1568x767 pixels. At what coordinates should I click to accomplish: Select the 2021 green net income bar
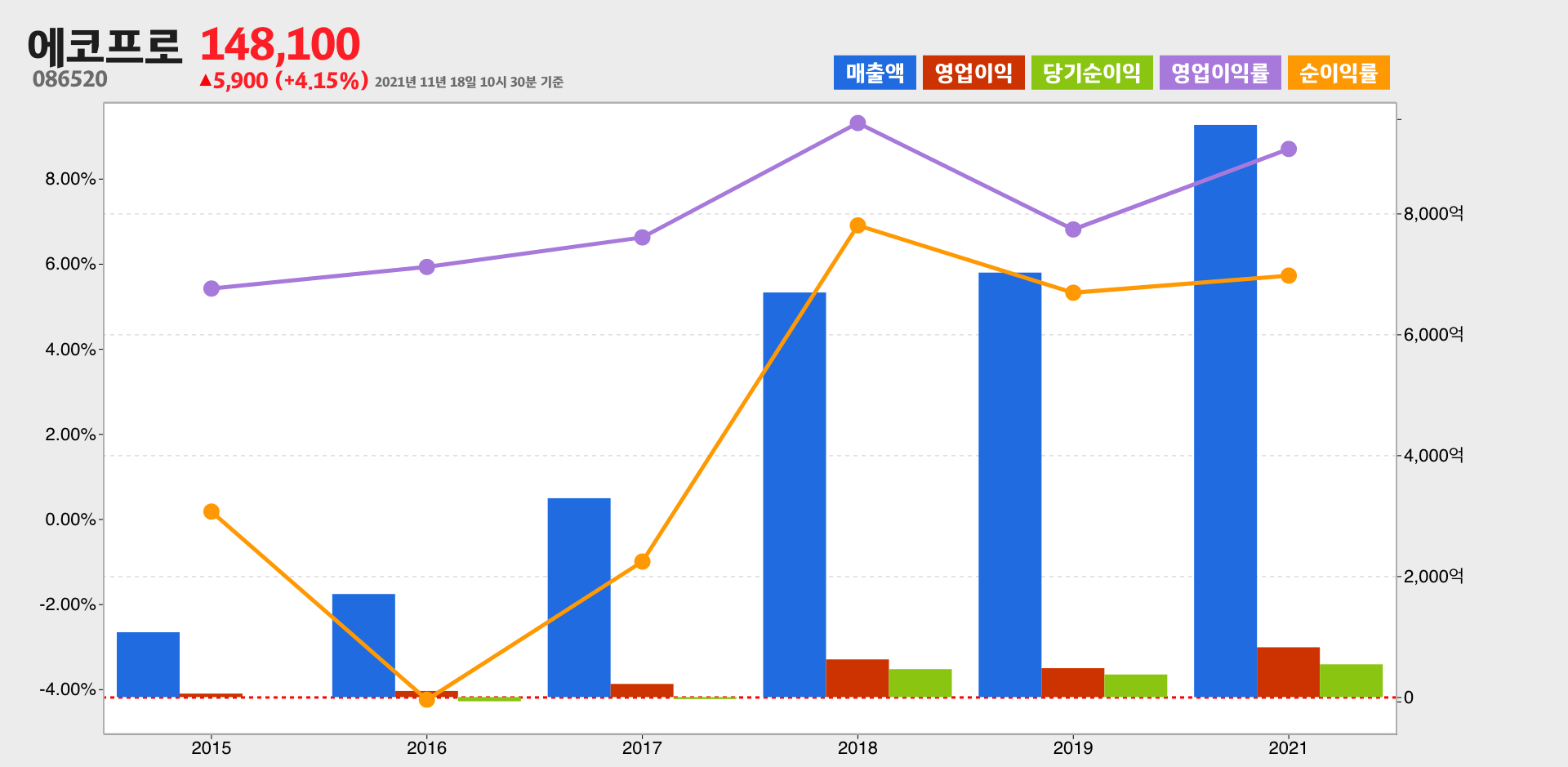pyautogui.click(x=1351, y=680)
